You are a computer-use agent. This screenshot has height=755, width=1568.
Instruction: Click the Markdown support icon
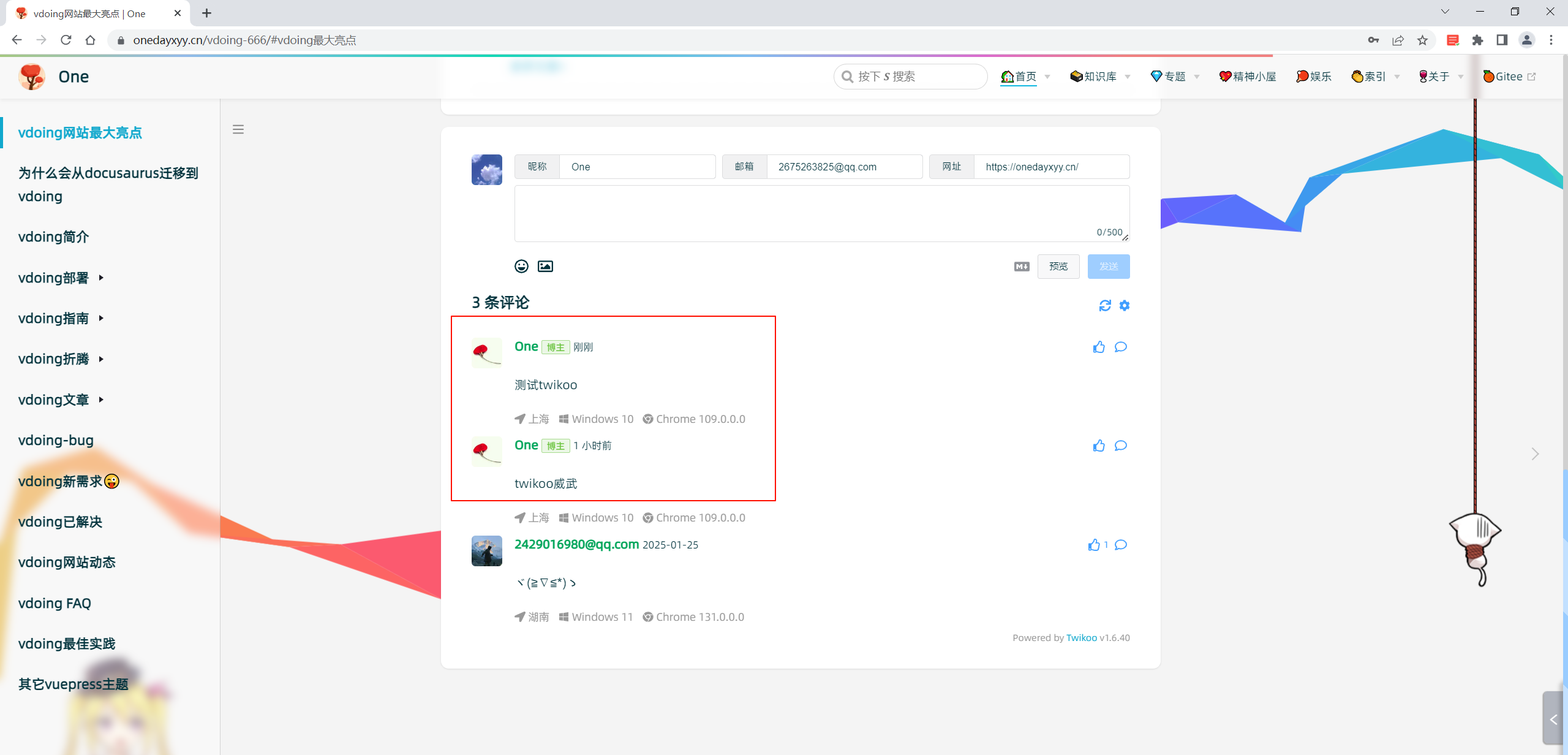pyautogui.click(x=1022, y=267)
